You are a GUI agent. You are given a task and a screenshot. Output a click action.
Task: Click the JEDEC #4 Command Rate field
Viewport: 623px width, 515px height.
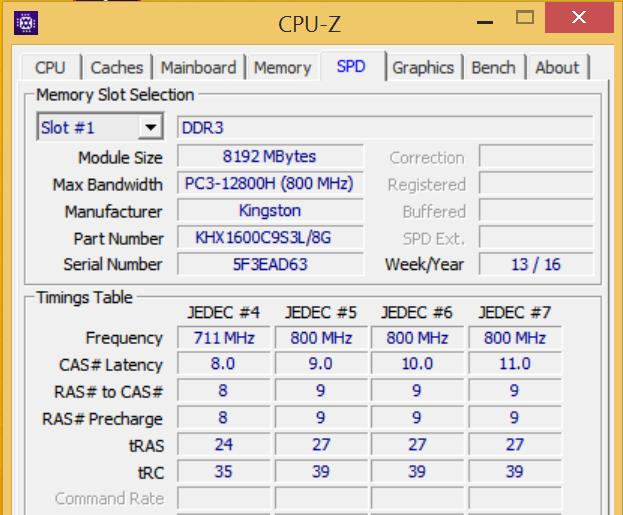click(x=224, y=498)
